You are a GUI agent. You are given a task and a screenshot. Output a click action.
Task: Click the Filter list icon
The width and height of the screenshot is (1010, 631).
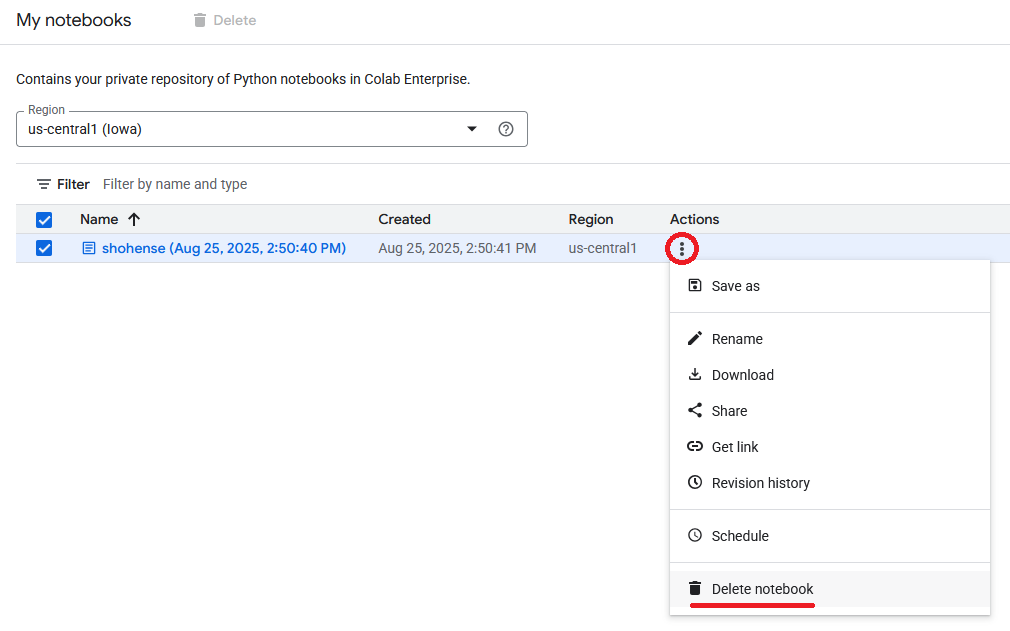pyautogui.click(x=44, y=184)
